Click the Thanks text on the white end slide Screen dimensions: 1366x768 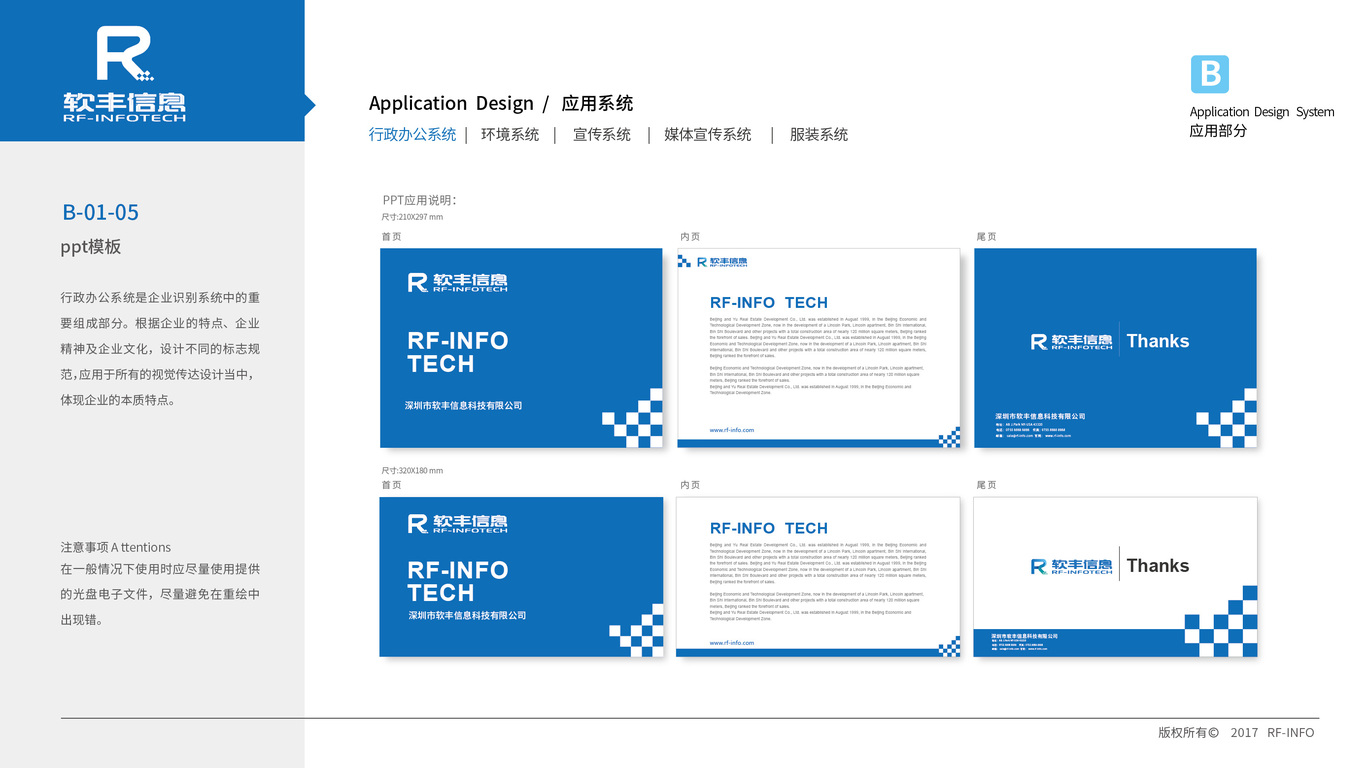point(1158,566)
